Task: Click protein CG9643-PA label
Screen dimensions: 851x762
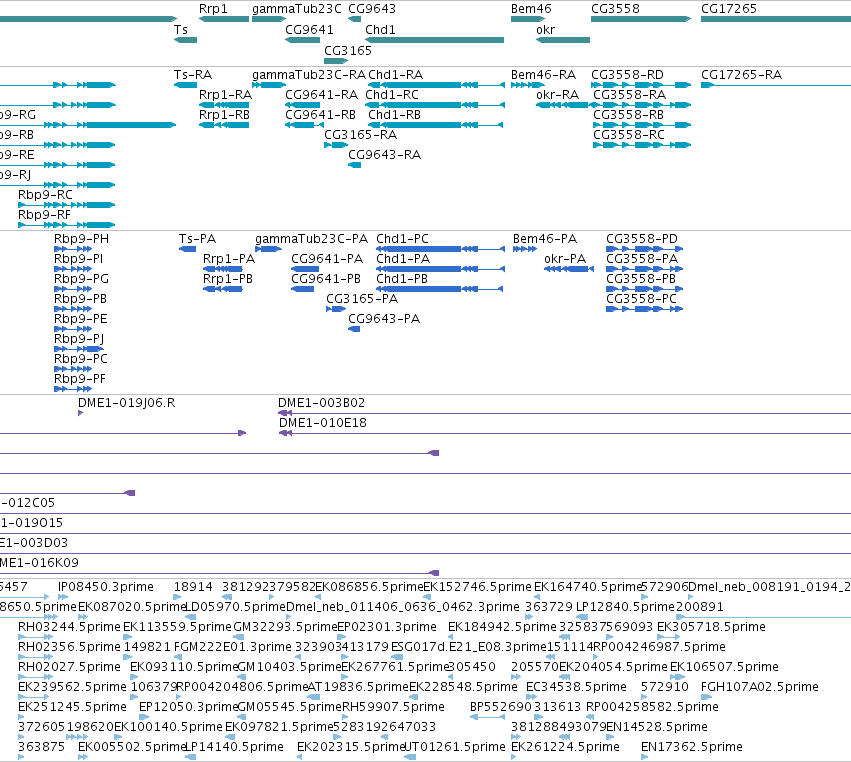Action: tap(384, 319)
